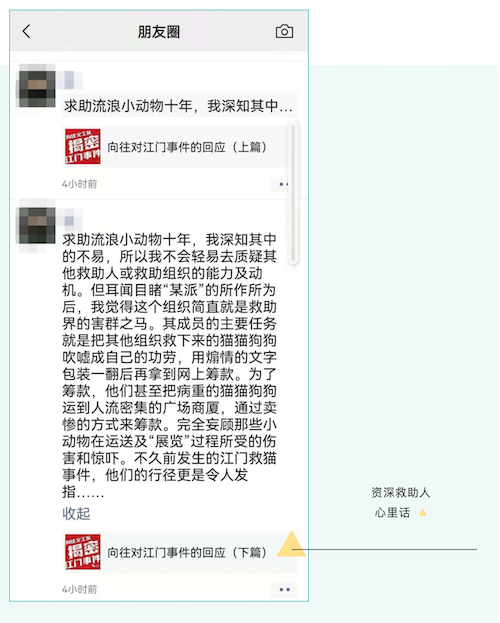Open first post's two-dot more menu
Screen dimensions: 500x623
pyautogui.click(x=283, y=184)
